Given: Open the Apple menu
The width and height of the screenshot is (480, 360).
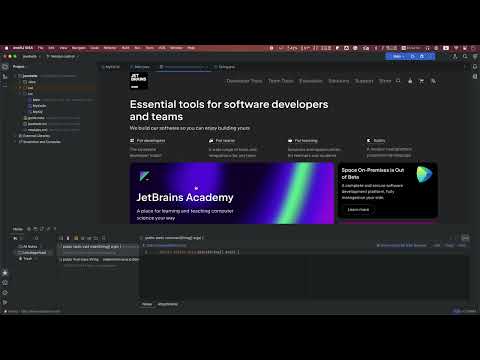Looking at the screenshot, I should pos(6,48).
